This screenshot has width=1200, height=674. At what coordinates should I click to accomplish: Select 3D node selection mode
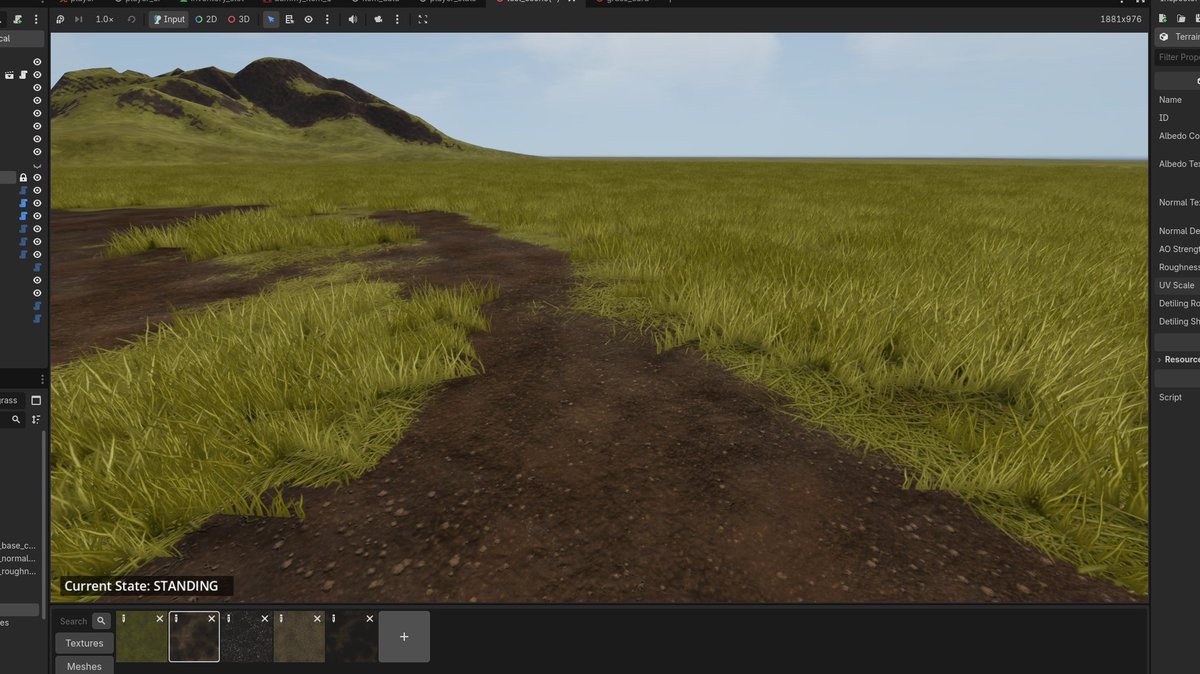click(x=239, y=19)
